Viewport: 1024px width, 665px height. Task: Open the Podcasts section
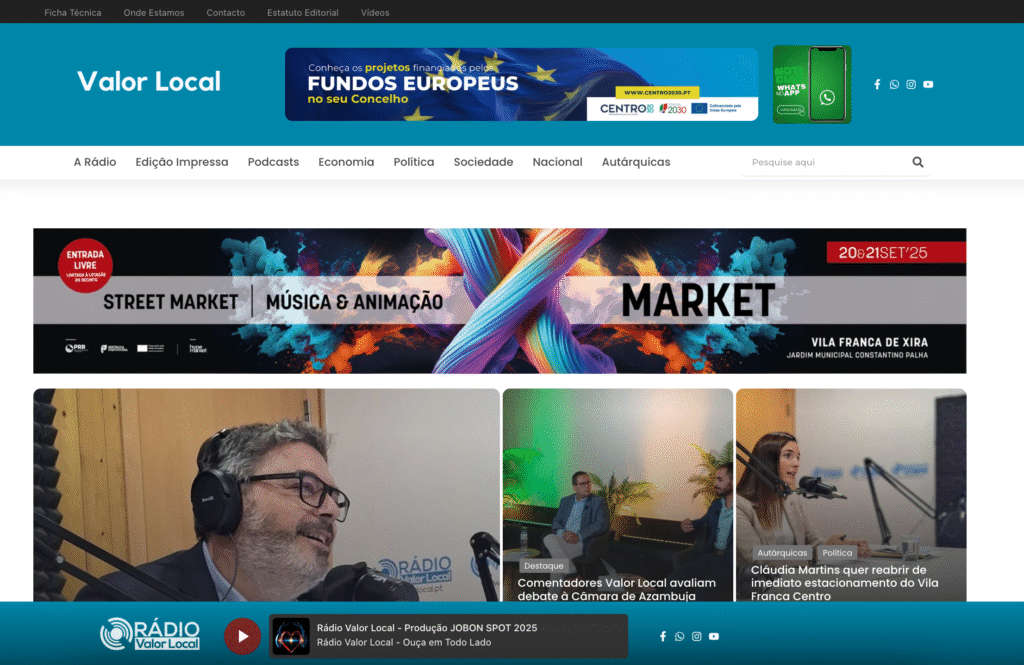pos(273,161)
